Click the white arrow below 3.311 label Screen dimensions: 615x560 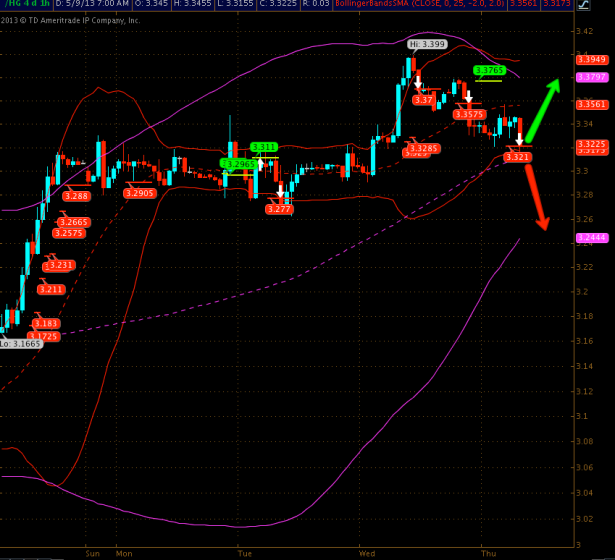tap(261, 162)
